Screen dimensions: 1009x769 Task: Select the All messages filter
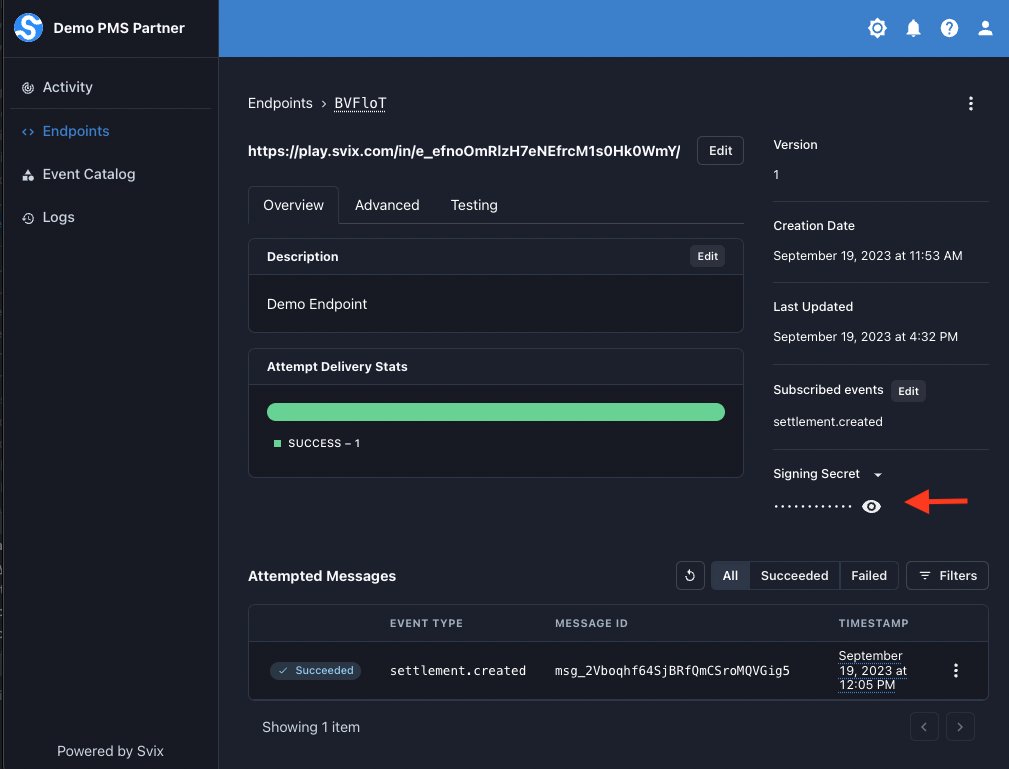pos(730,575)
